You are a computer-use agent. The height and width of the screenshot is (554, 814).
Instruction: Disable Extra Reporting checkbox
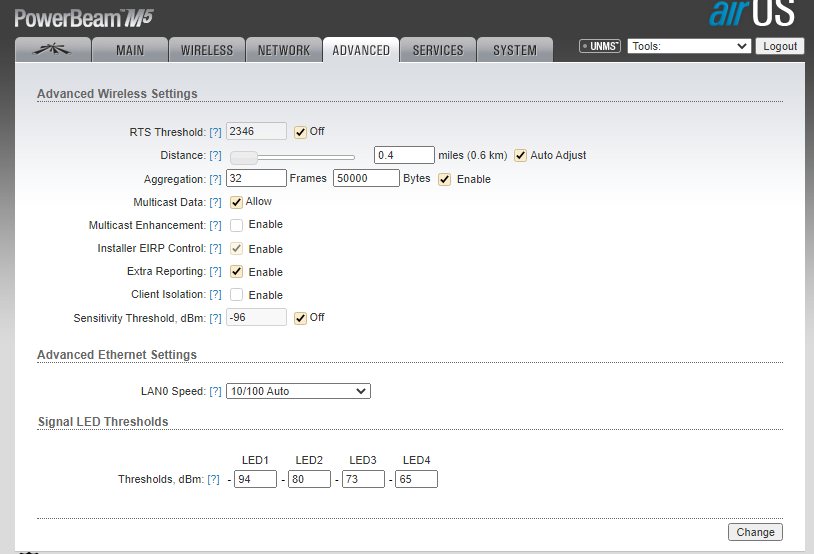pos(236,272)
